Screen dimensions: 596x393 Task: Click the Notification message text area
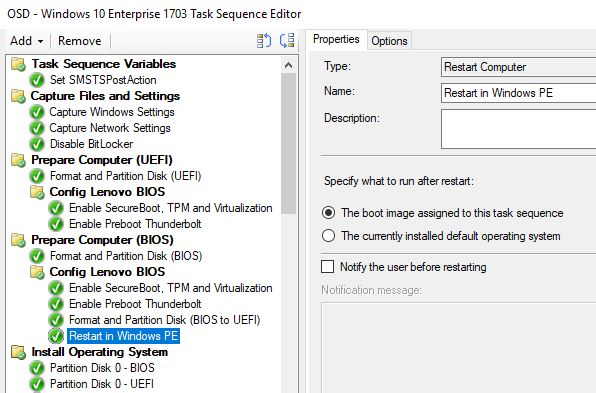(x=458, y=348)
